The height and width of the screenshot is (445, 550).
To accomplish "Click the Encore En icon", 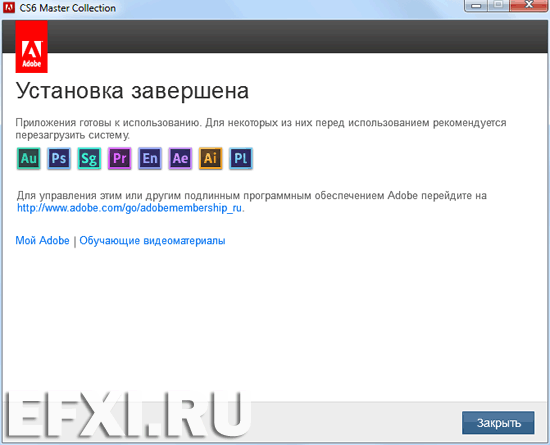I will click(x=150, y=159).
